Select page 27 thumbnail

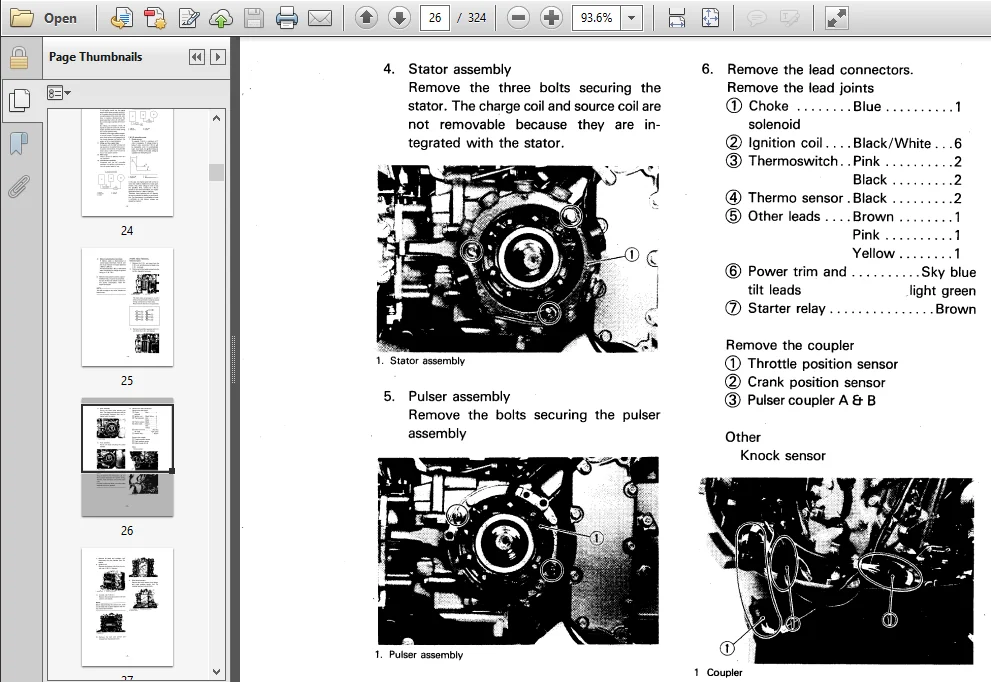click(127, 607)
